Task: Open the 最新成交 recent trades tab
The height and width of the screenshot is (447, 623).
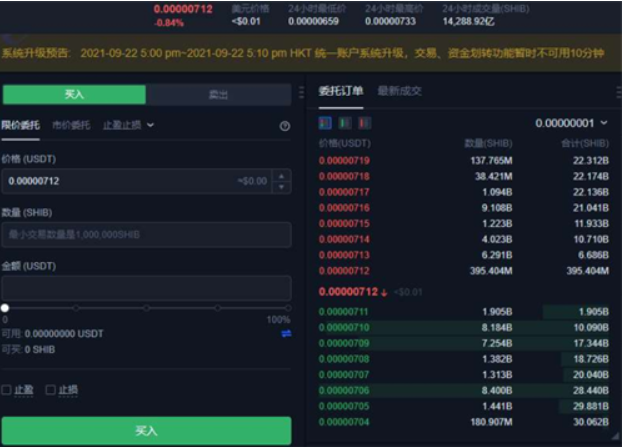Action: [x=399, y=91]
